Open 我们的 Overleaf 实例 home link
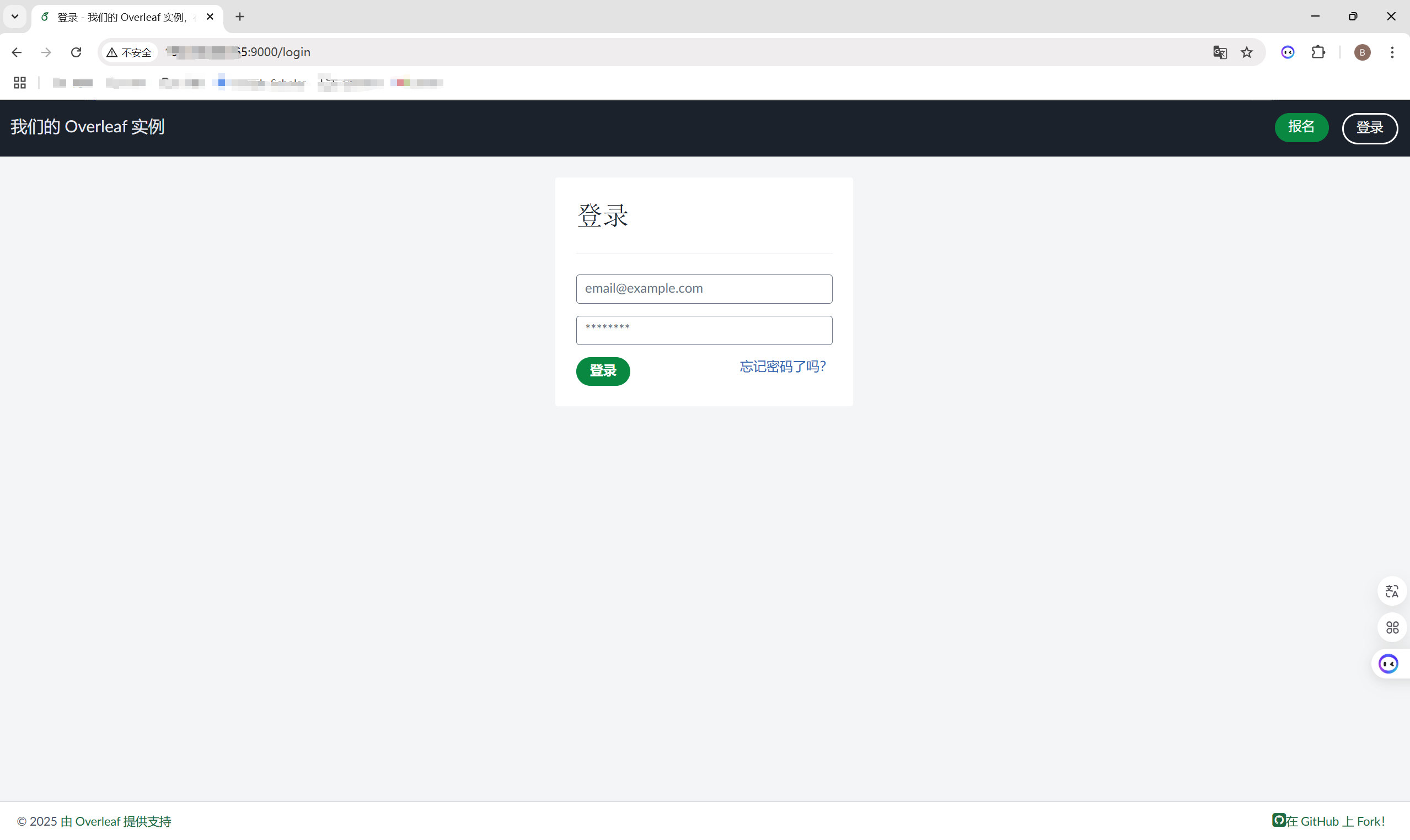 (x=87, y=126)
